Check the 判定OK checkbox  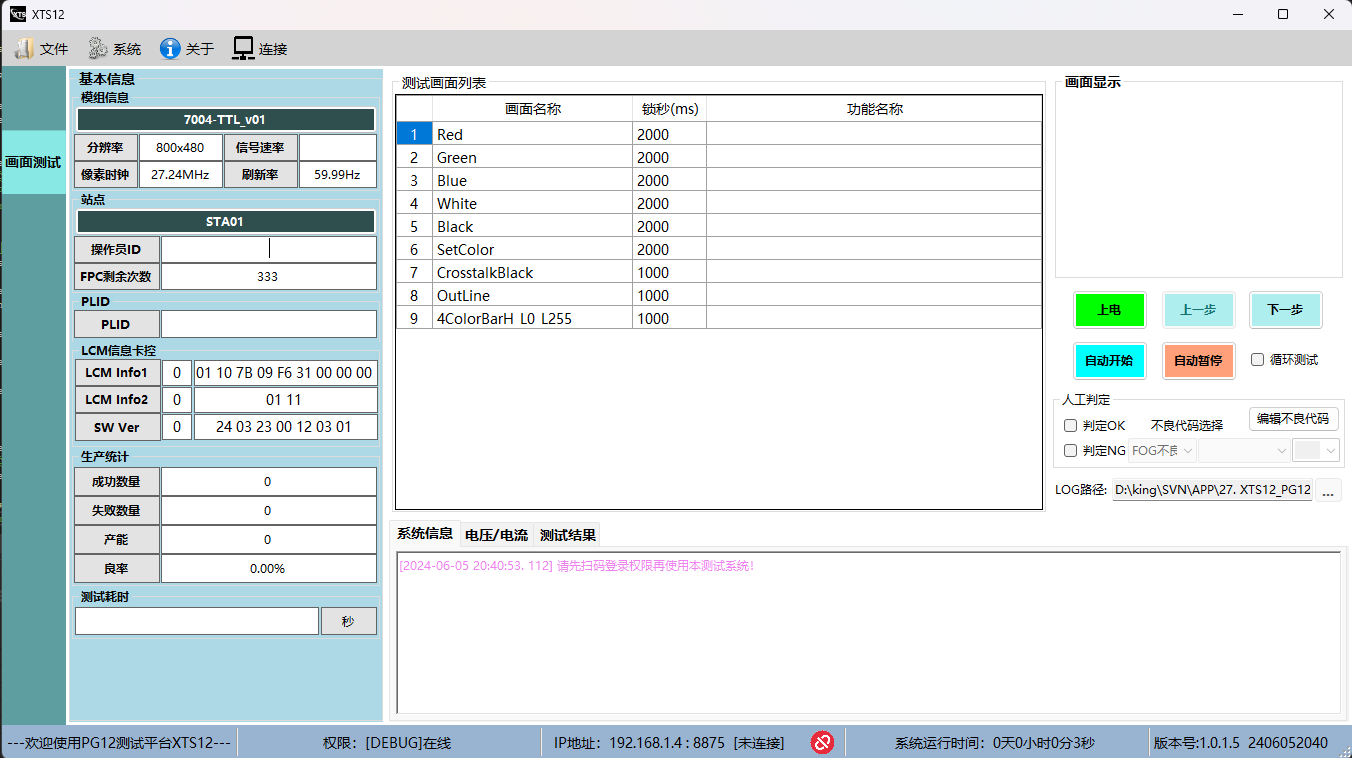(x=1071, y=426)
